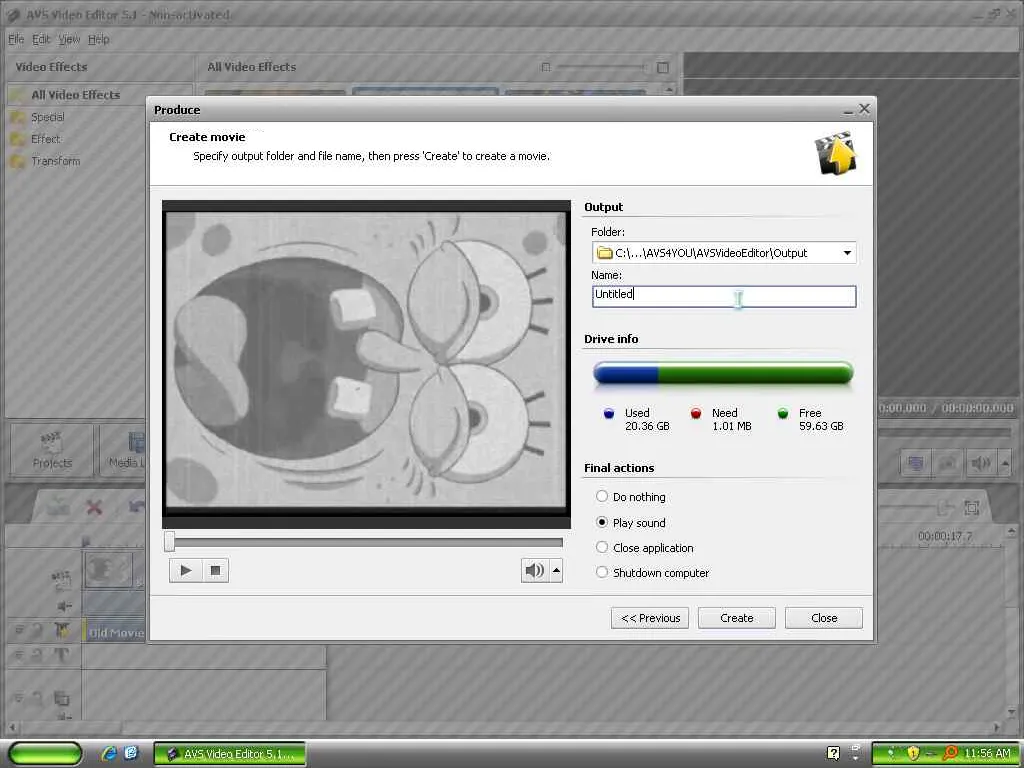Go back with the << Previous button
Screen dimensions: 1024x768
(x=650, y=618)
